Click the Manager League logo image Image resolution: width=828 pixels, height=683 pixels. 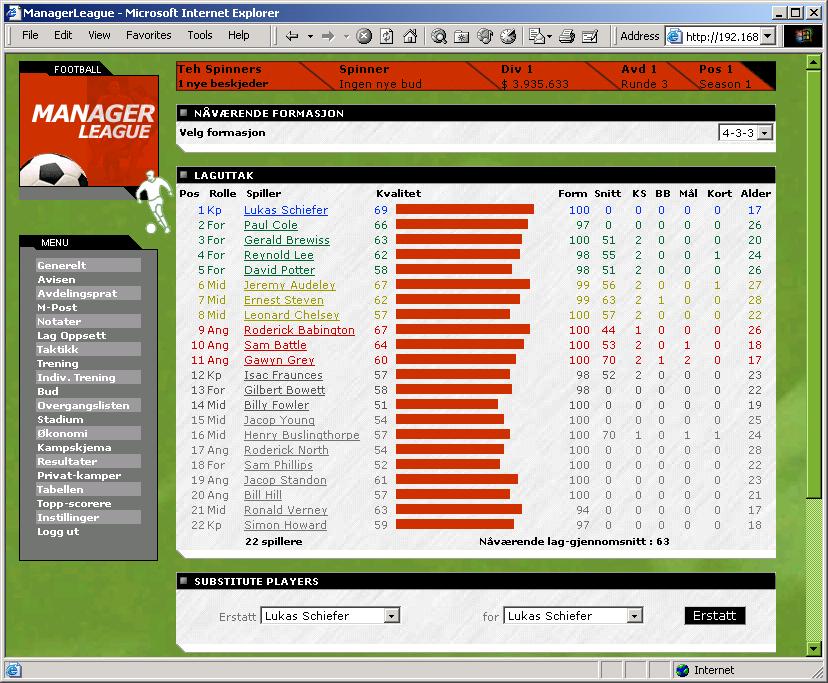(89, 130)
